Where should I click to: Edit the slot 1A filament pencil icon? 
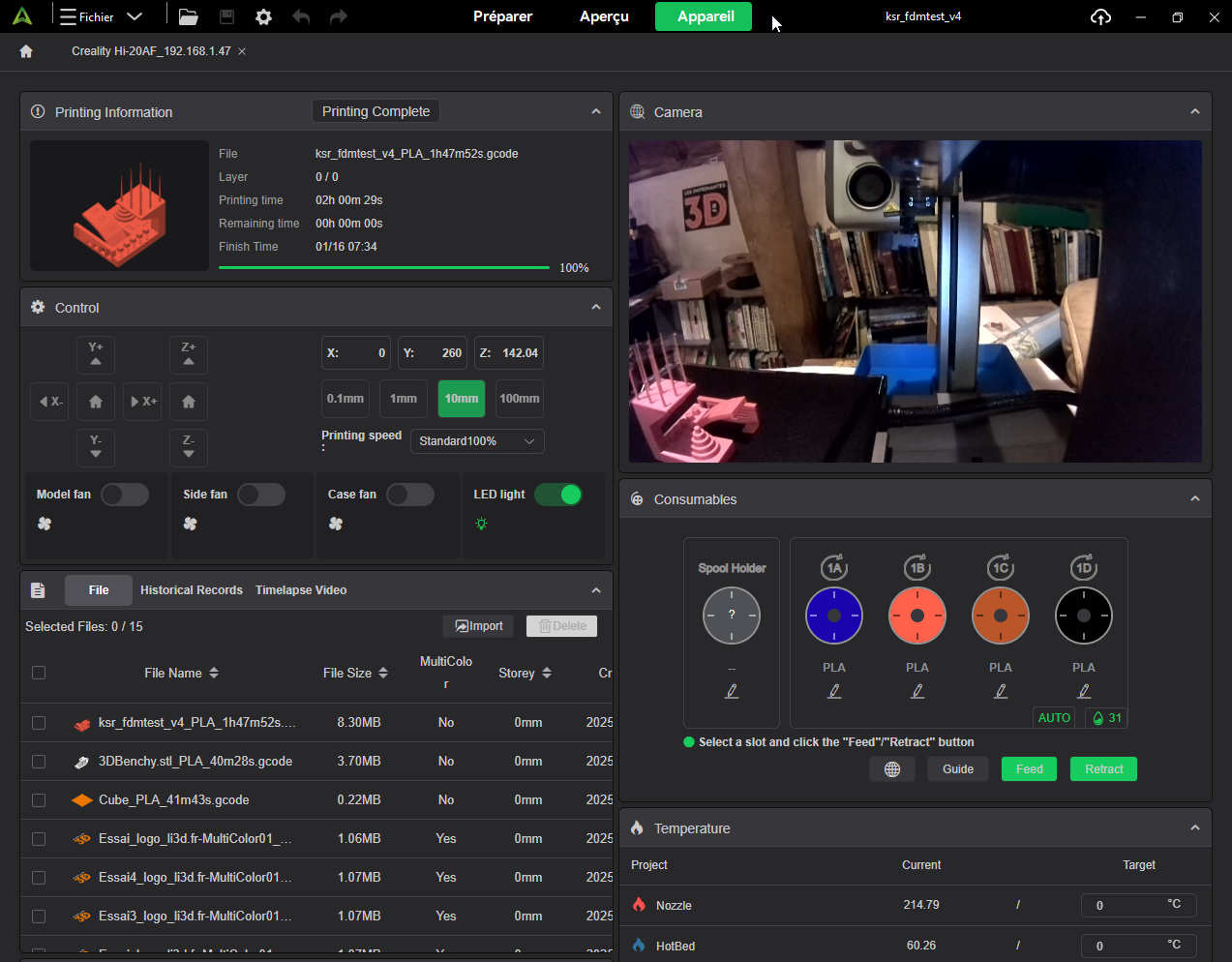point(834,691)
